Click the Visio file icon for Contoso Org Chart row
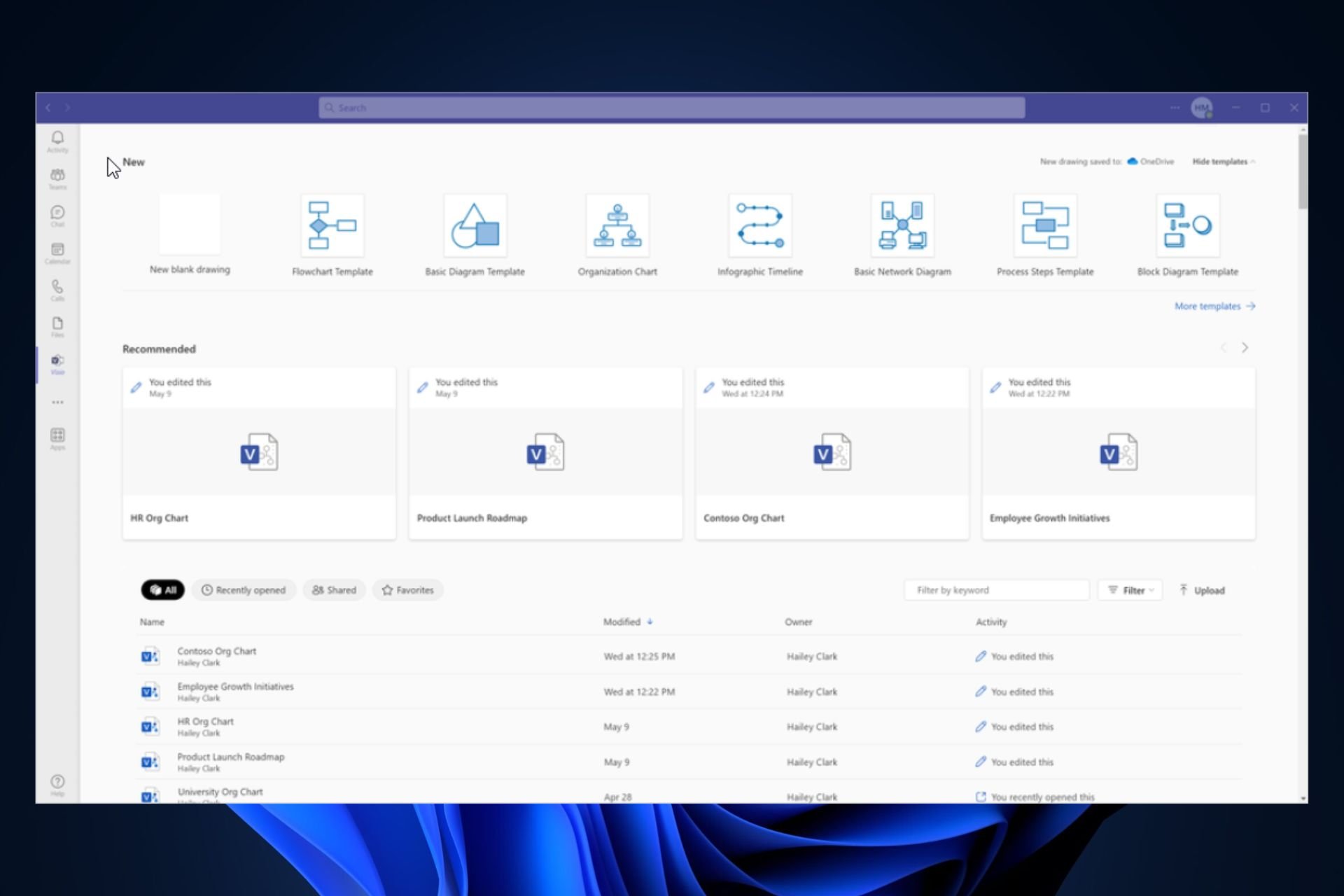 [x=150, y=657]
